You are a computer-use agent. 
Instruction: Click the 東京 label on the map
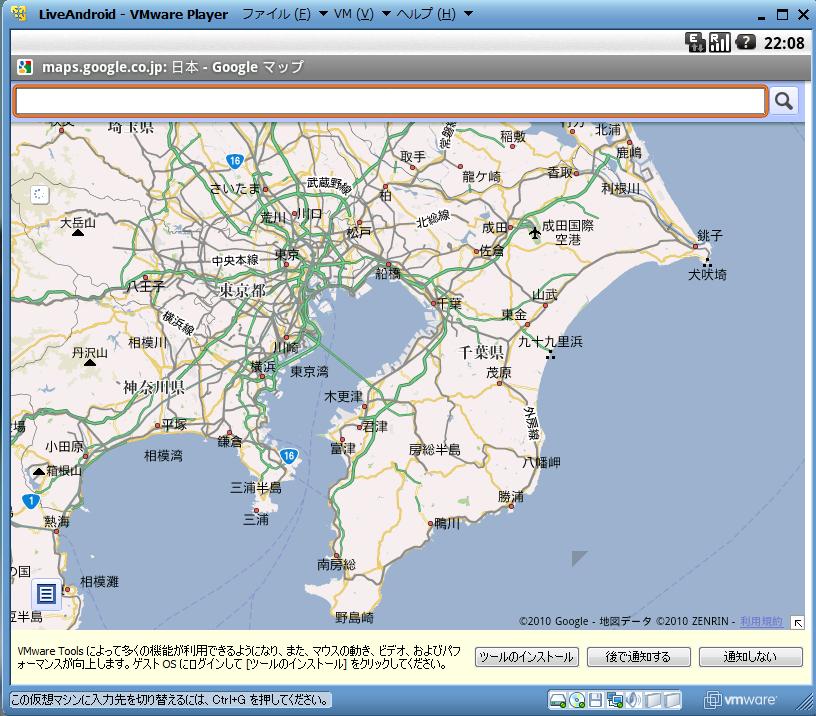point(287,254)
